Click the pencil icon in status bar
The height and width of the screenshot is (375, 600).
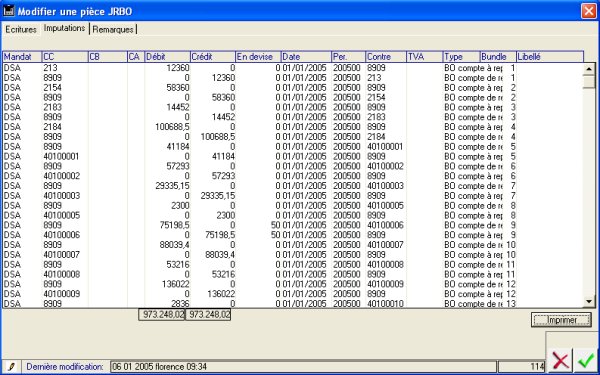11,367
